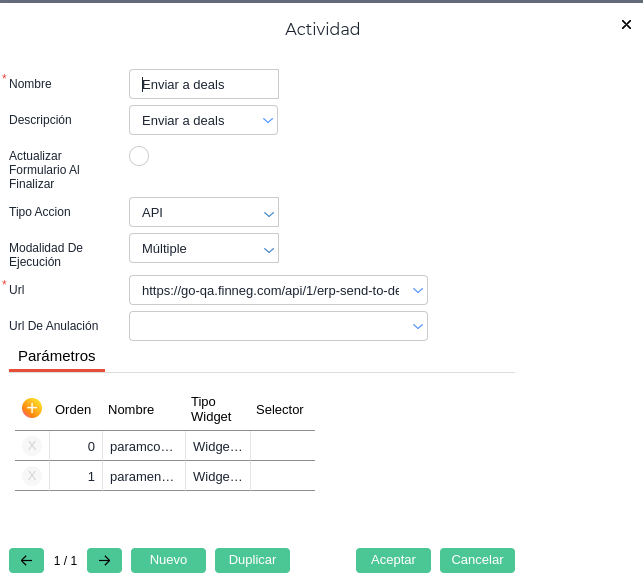Remove the paramco parameter row
The image size is (643, 585).
coord(32,446)
